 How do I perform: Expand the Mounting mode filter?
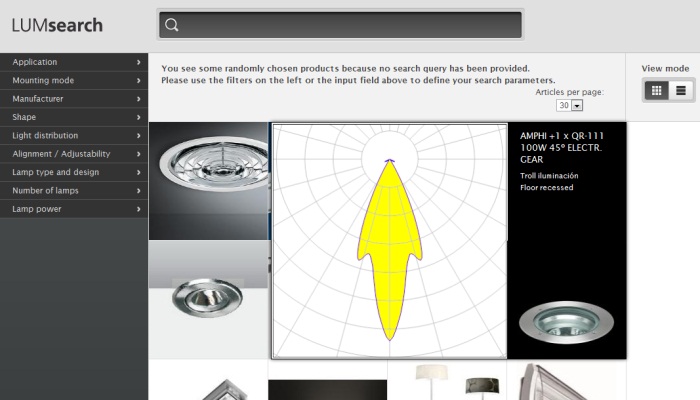pyautogui.click(x=74, y=80)
